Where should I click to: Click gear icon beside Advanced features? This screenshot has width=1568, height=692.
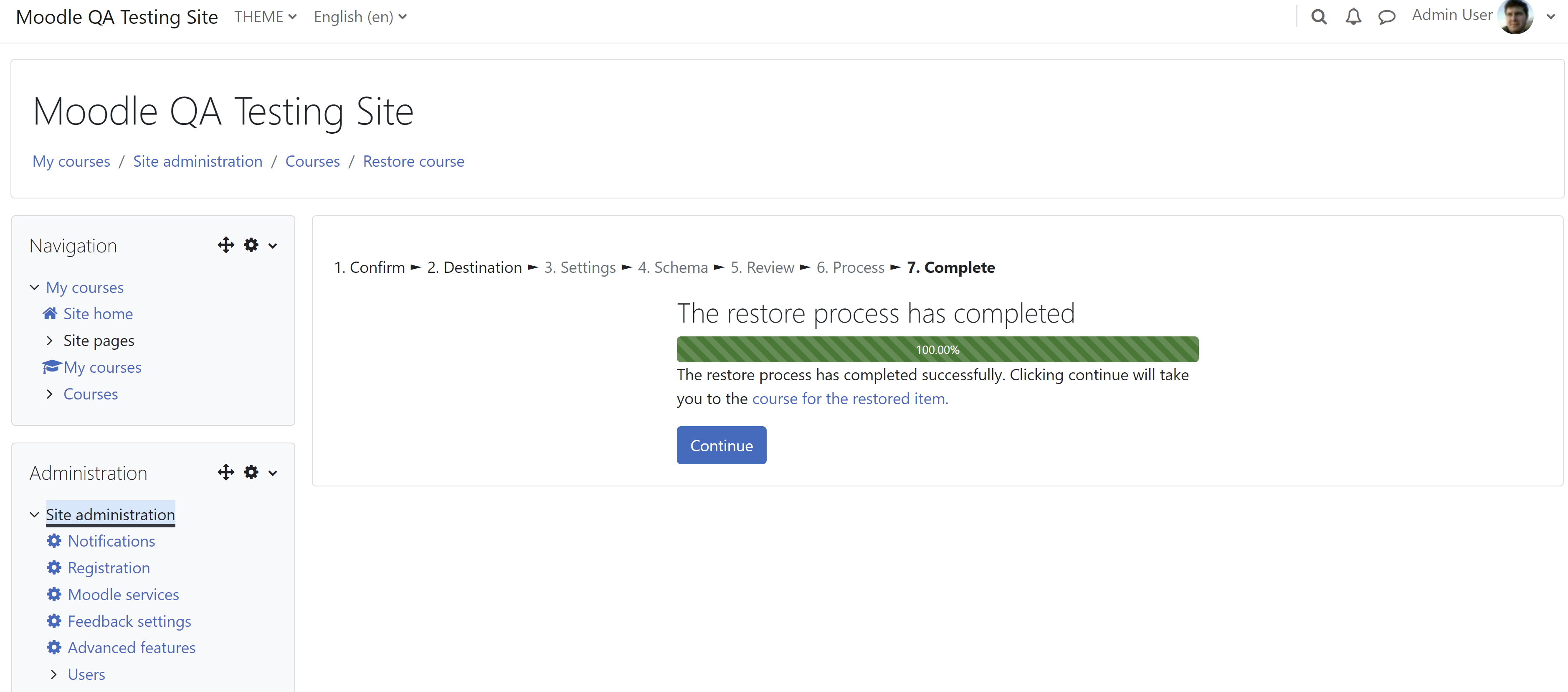click(x=54, y=647)
